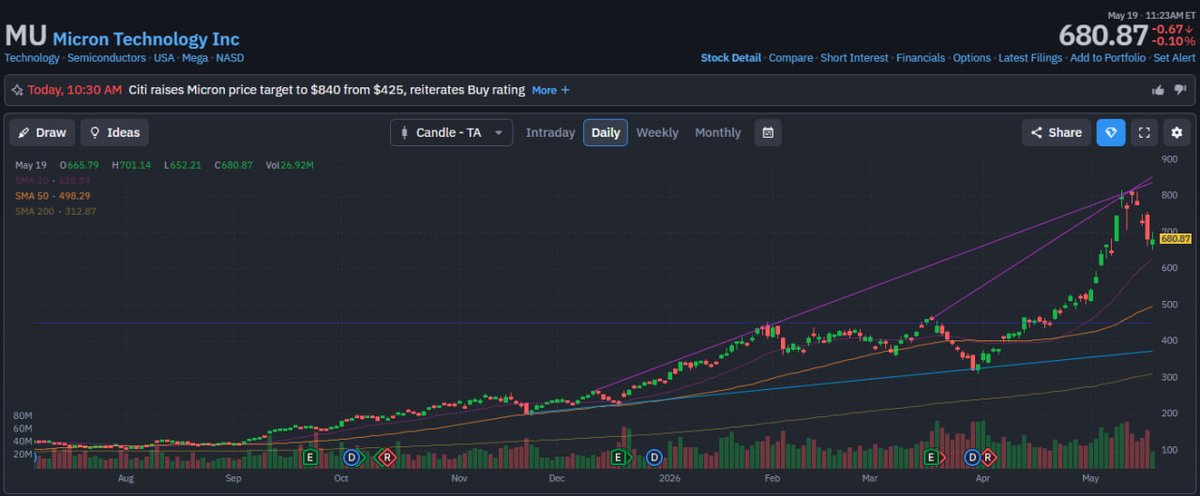Click the lightbulb icon in Ideas

click(x=96, y=132)
